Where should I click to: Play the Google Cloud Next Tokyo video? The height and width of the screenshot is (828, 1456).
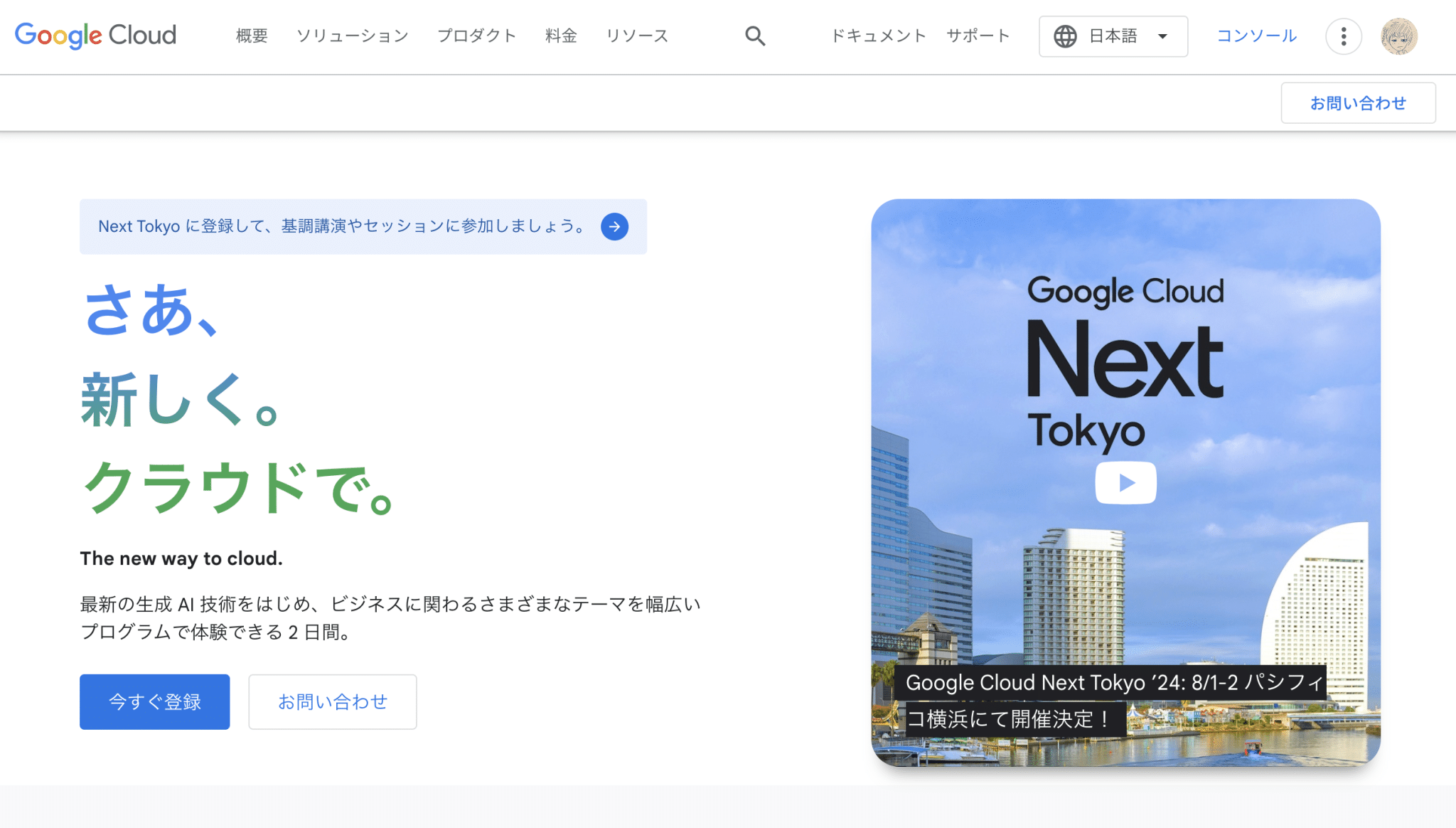[1125, 482]
